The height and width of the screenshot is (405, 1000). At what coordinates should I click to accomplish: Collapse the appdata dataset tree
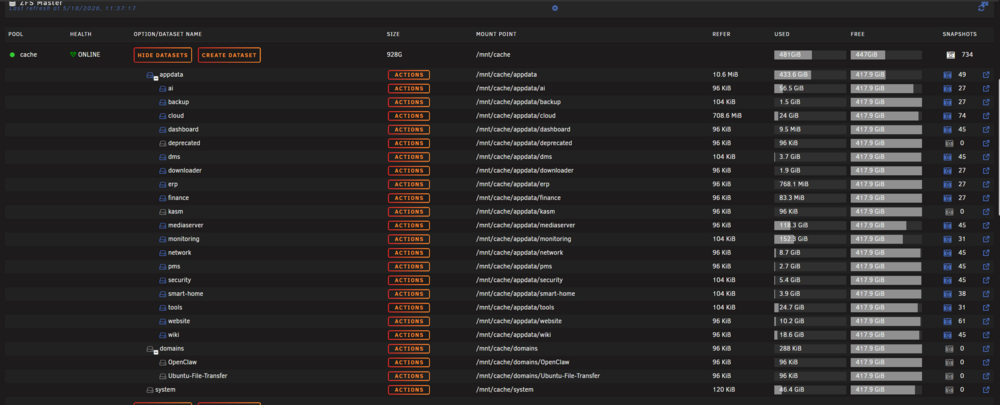156,79
